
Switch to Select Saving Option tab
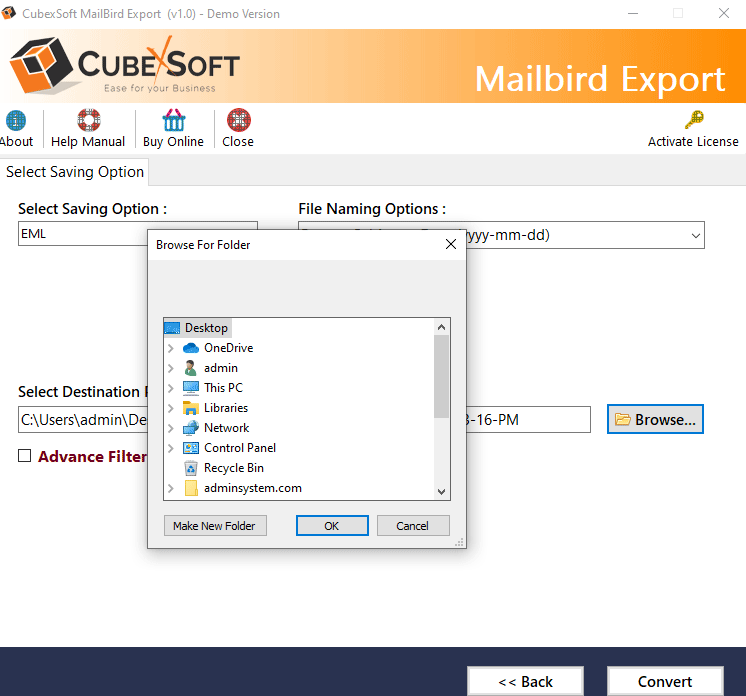pyautogui.click(x=75, y=172)
